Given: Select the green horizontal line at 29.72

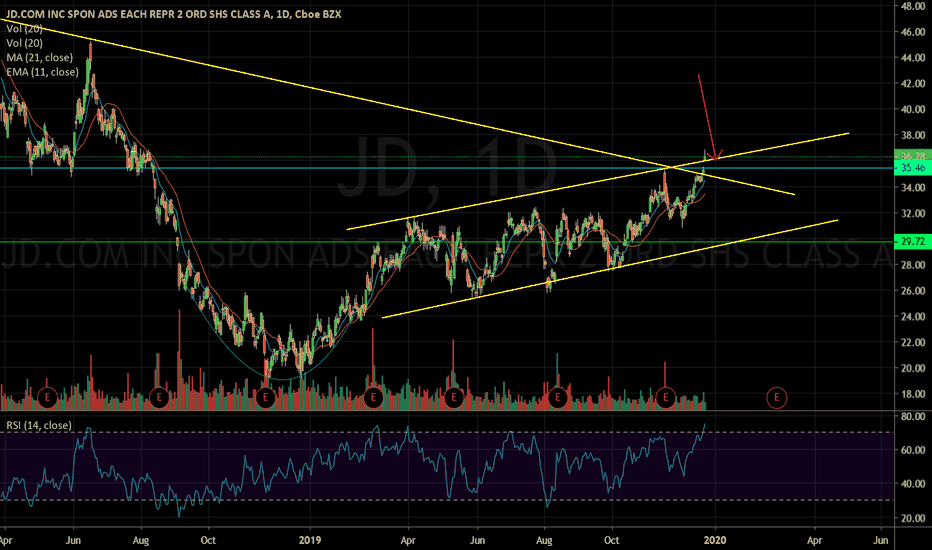Looking at the screenshot, I should tap(447, 241).
